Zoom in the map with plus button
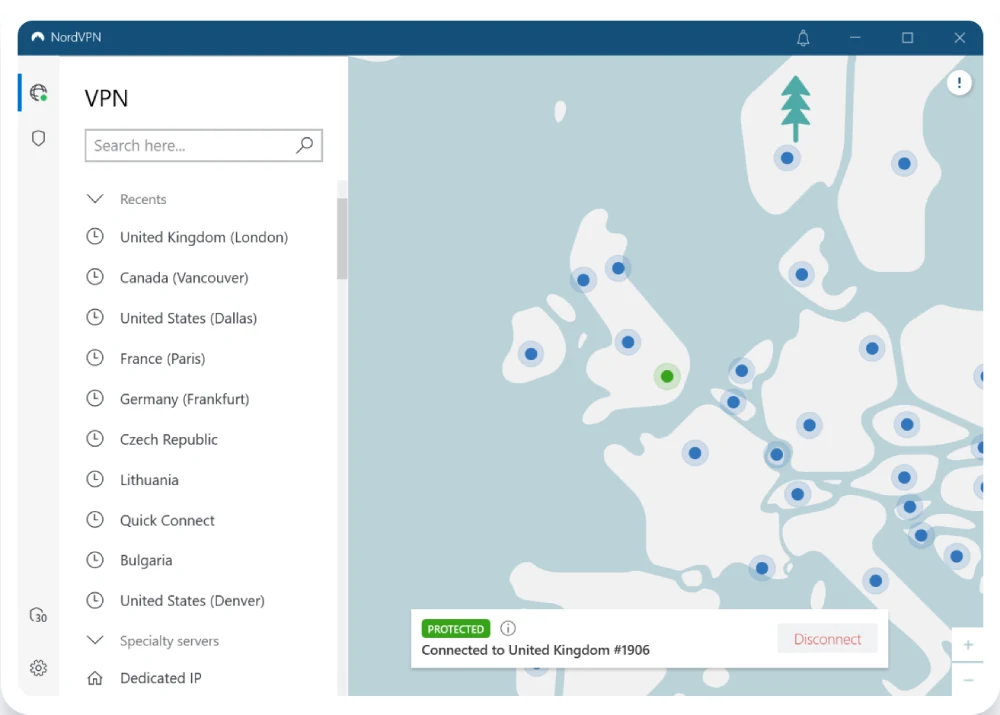Viewport: 1000px width, 715px height. (967, 645)
